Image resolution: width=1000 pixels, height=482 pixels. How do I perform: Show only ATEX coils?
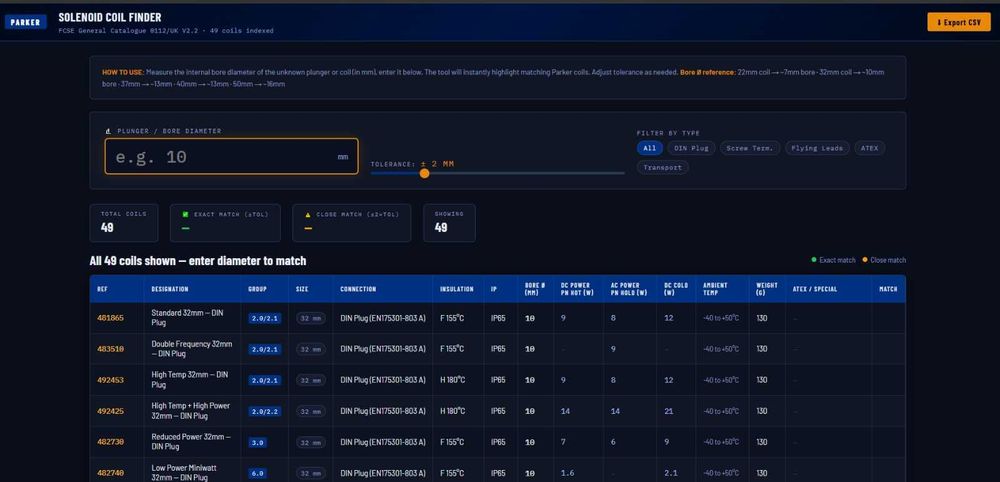[x=869, y=148]
